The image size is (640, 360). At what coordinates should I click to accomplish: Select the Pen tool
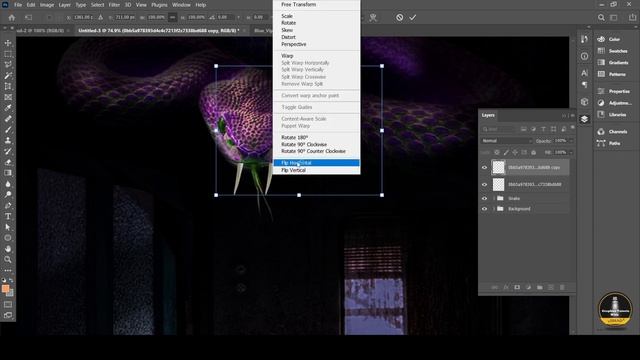8,205
